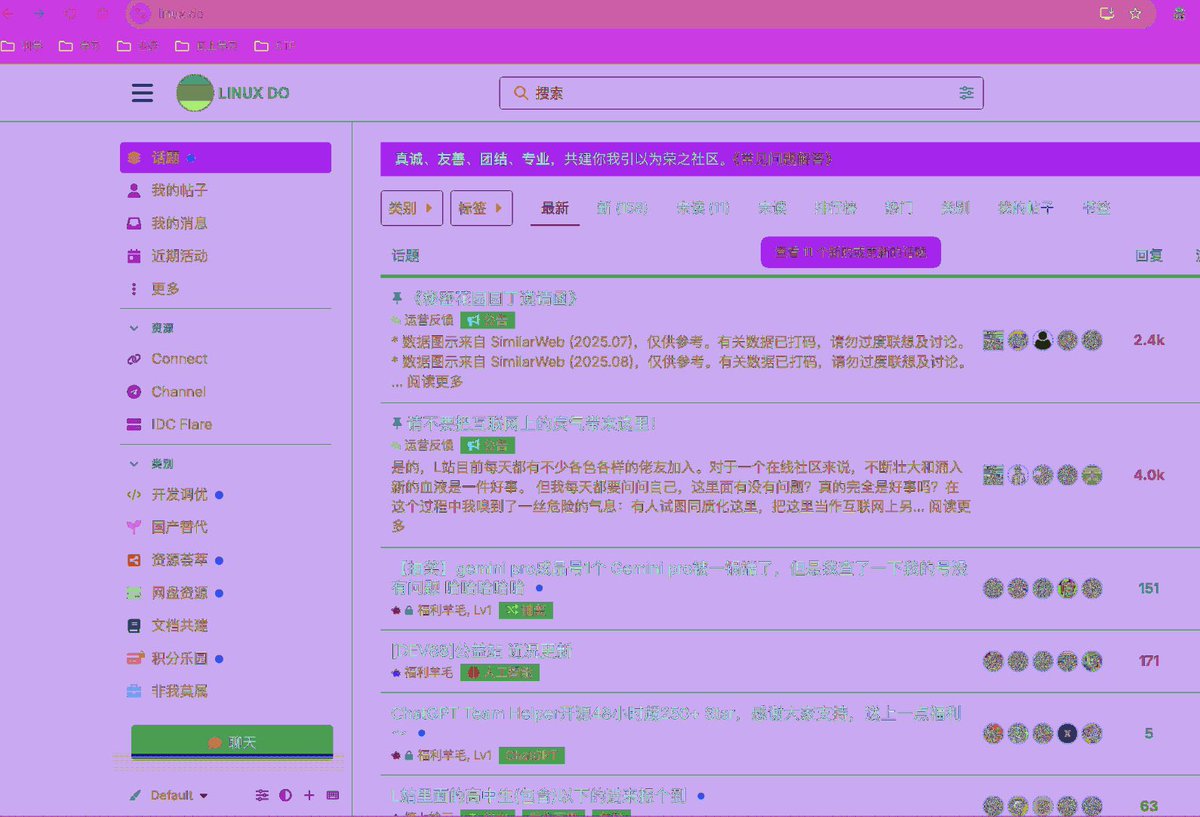Screen dimensions: 1200x817
Task: Click the first avatar in the 2.4k row
Action: [993, 340]
